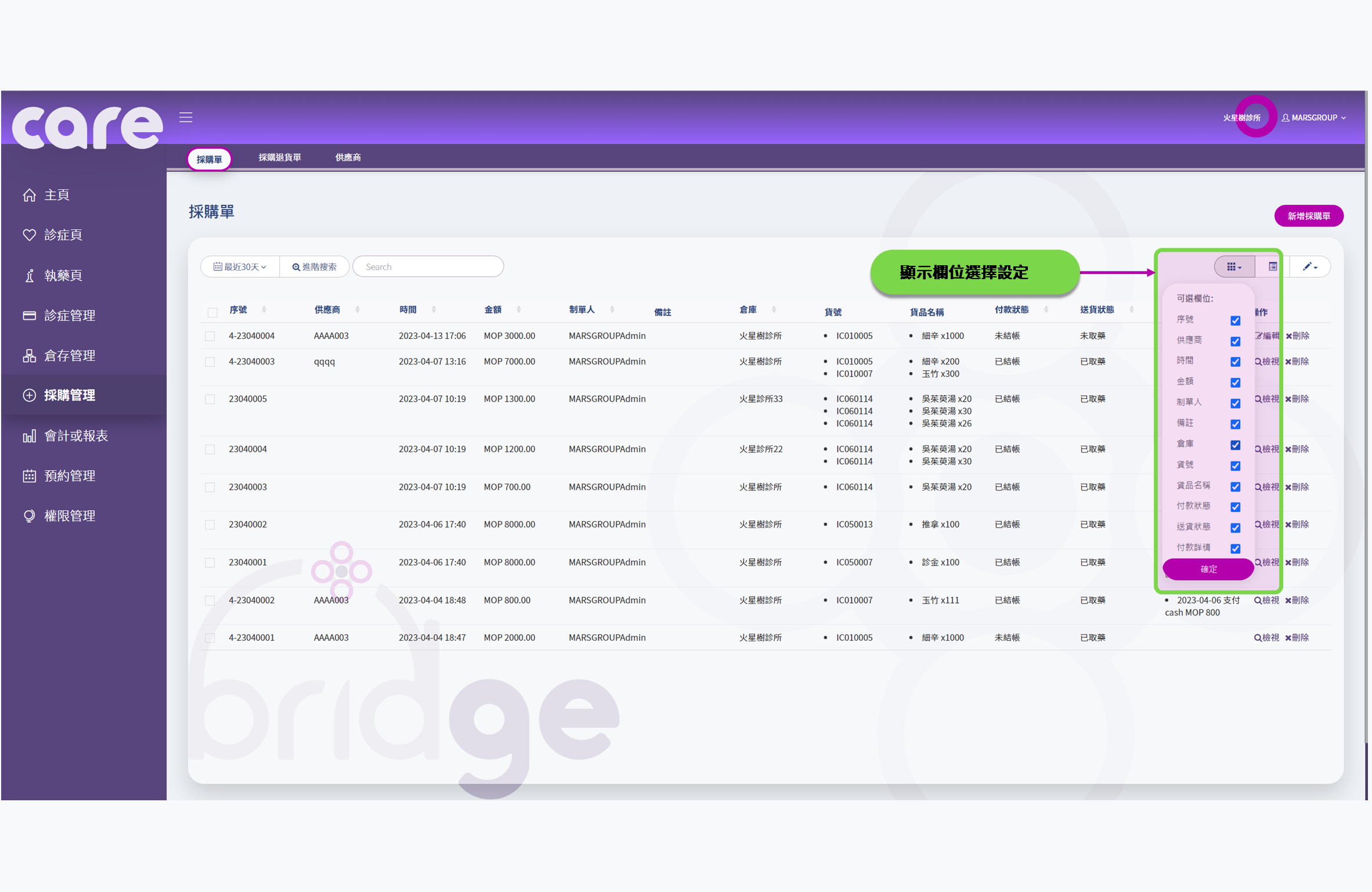The height and width of the screenshot is (892, 1372).
Task: Open the MARSGROUP account dropdown
Action: coord(1314,117)
